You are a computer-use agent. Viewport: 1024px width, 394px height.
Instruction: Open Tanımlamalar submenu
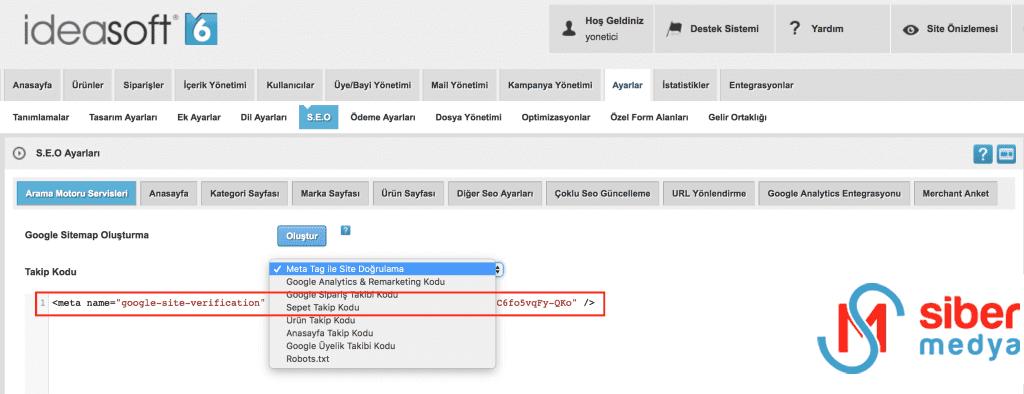point(41,118)
